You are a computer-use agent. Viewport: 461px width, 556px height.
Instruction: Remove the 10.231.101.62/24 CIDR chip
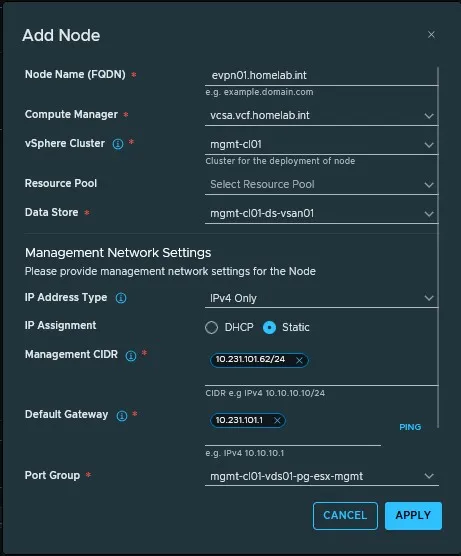coord(299,360)
